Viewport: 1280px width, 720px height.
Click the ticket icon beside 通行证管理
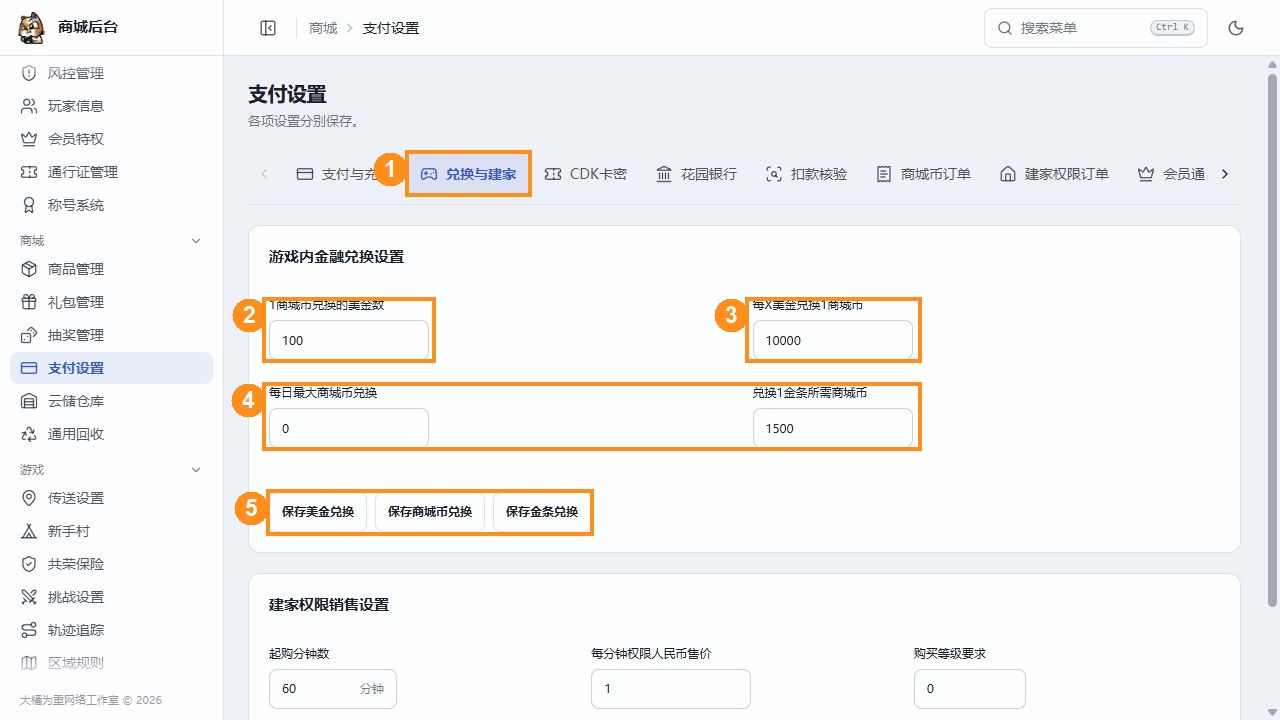[29, 172]
